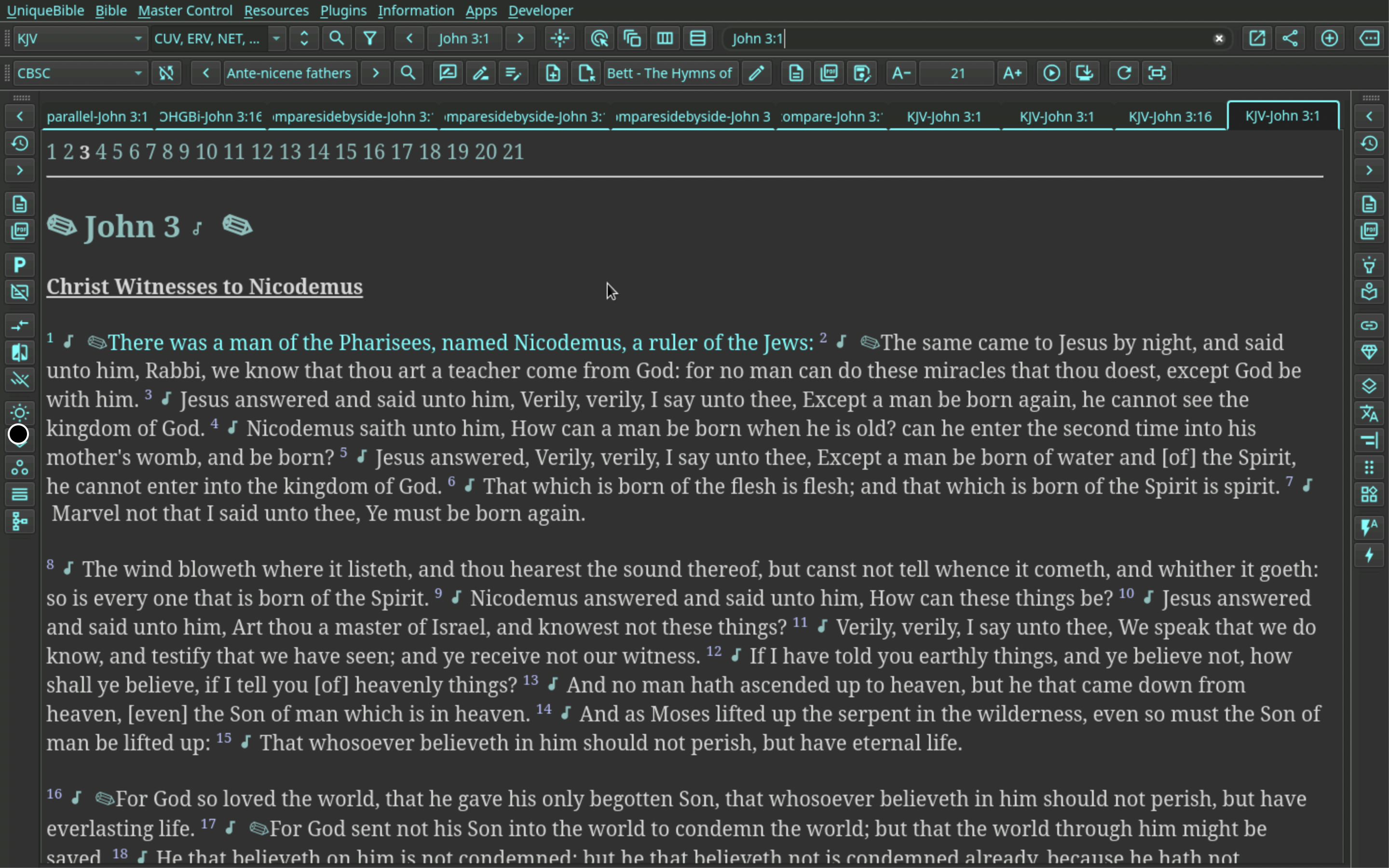
Task: Click previous arrow beside Ante-nicene fathers
Action: coord(205,73)
